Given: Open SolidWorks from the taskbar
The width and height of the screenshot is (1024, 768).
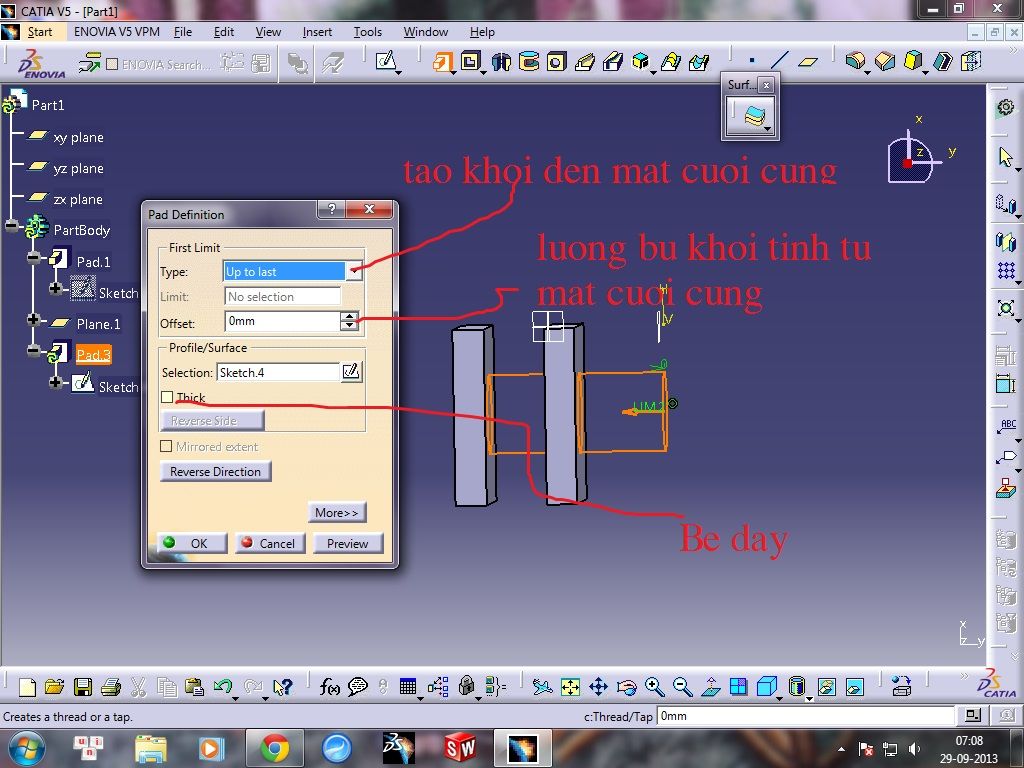Looking at the screenshot, I should 459,748.
